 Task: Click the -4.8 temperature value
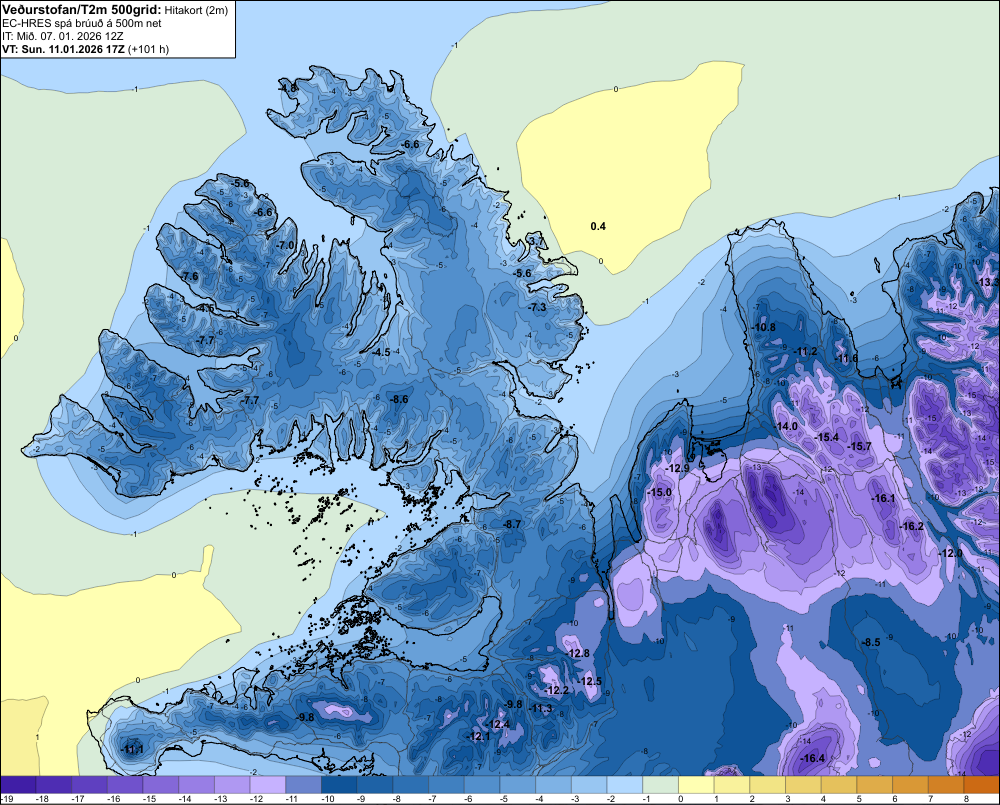pos(289,87)
